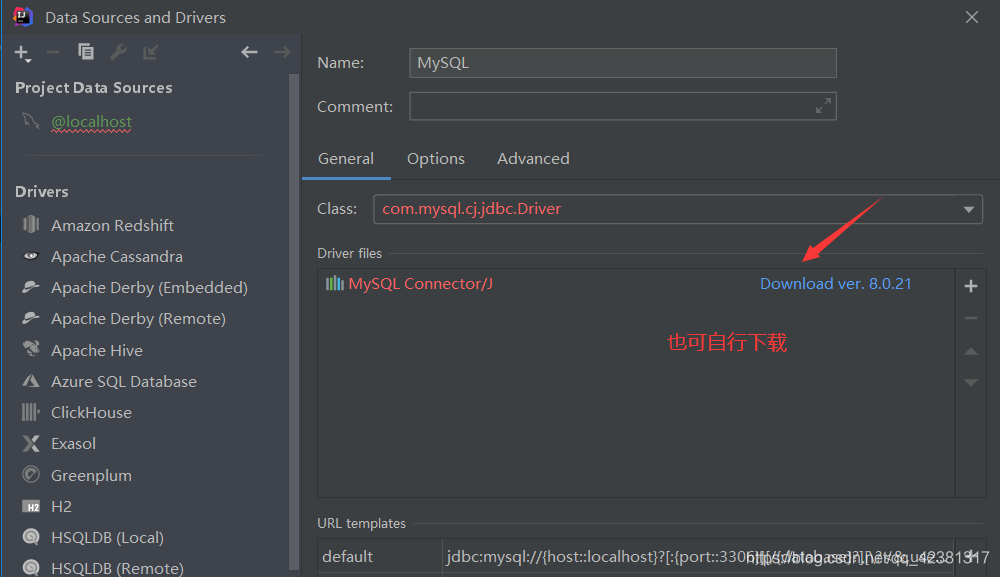Screen dimensions: 1000x577
Task: Click the Make Global arrow icon
Action: tap(151, 52)
